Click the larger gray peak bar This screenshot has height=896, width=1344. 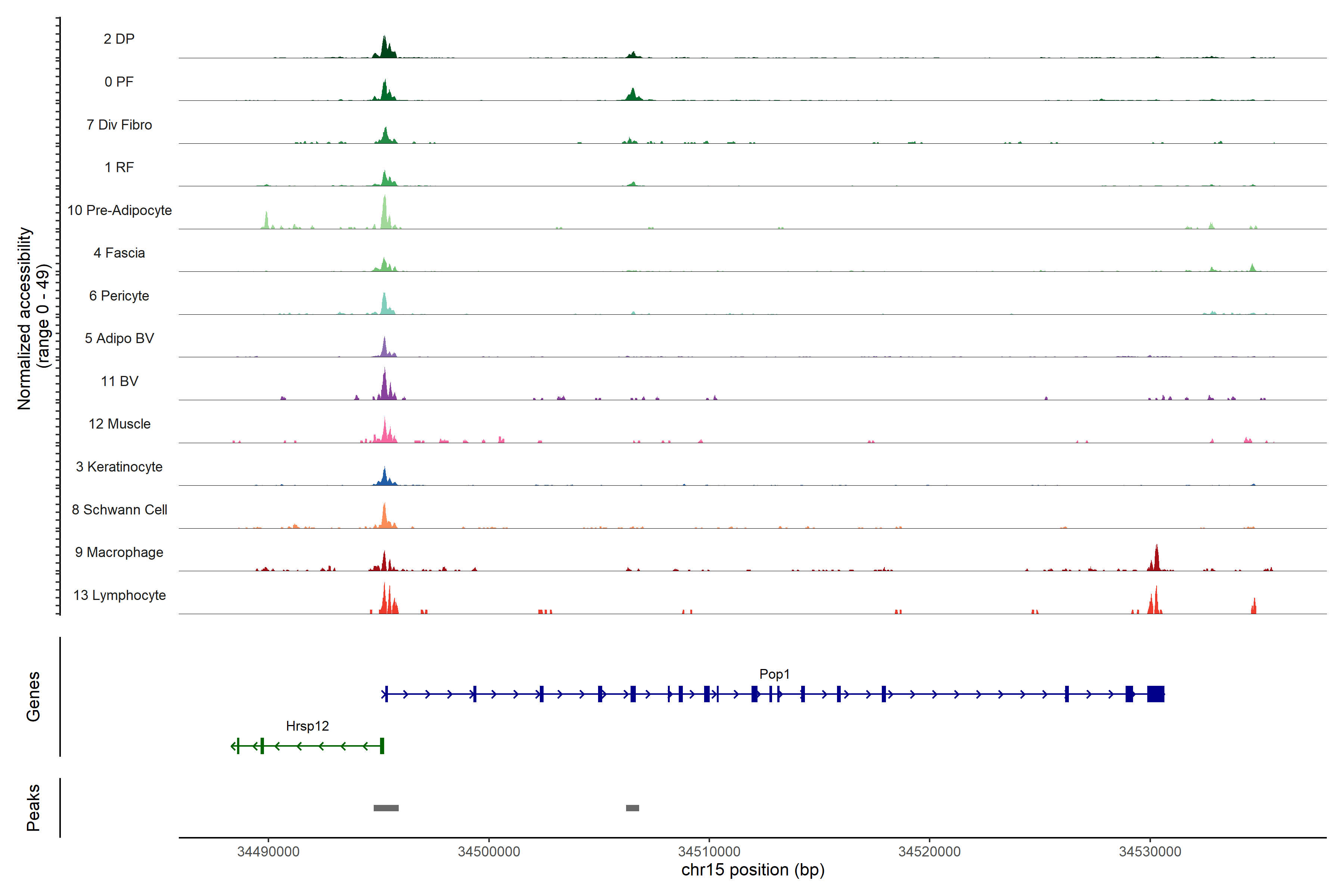coord(386,808)
